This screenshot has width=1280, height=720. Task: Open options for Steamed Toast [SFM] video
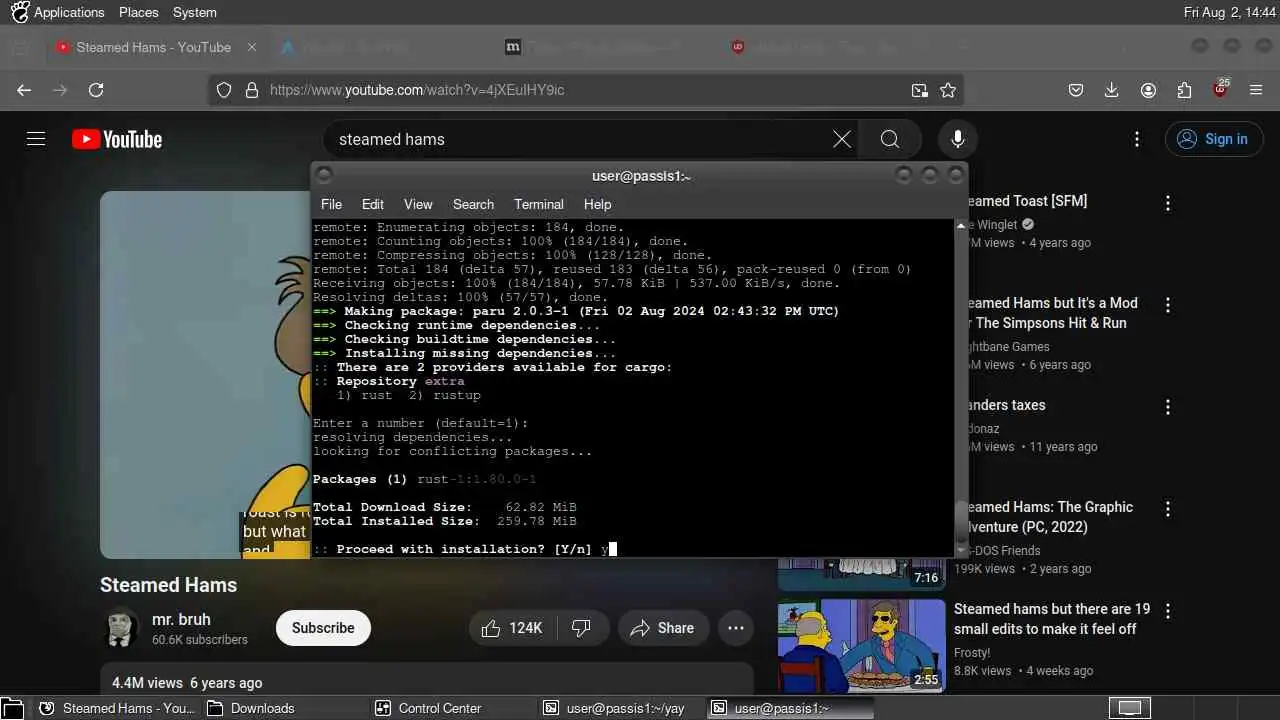pyautogui.click(x=1168, y=203)
